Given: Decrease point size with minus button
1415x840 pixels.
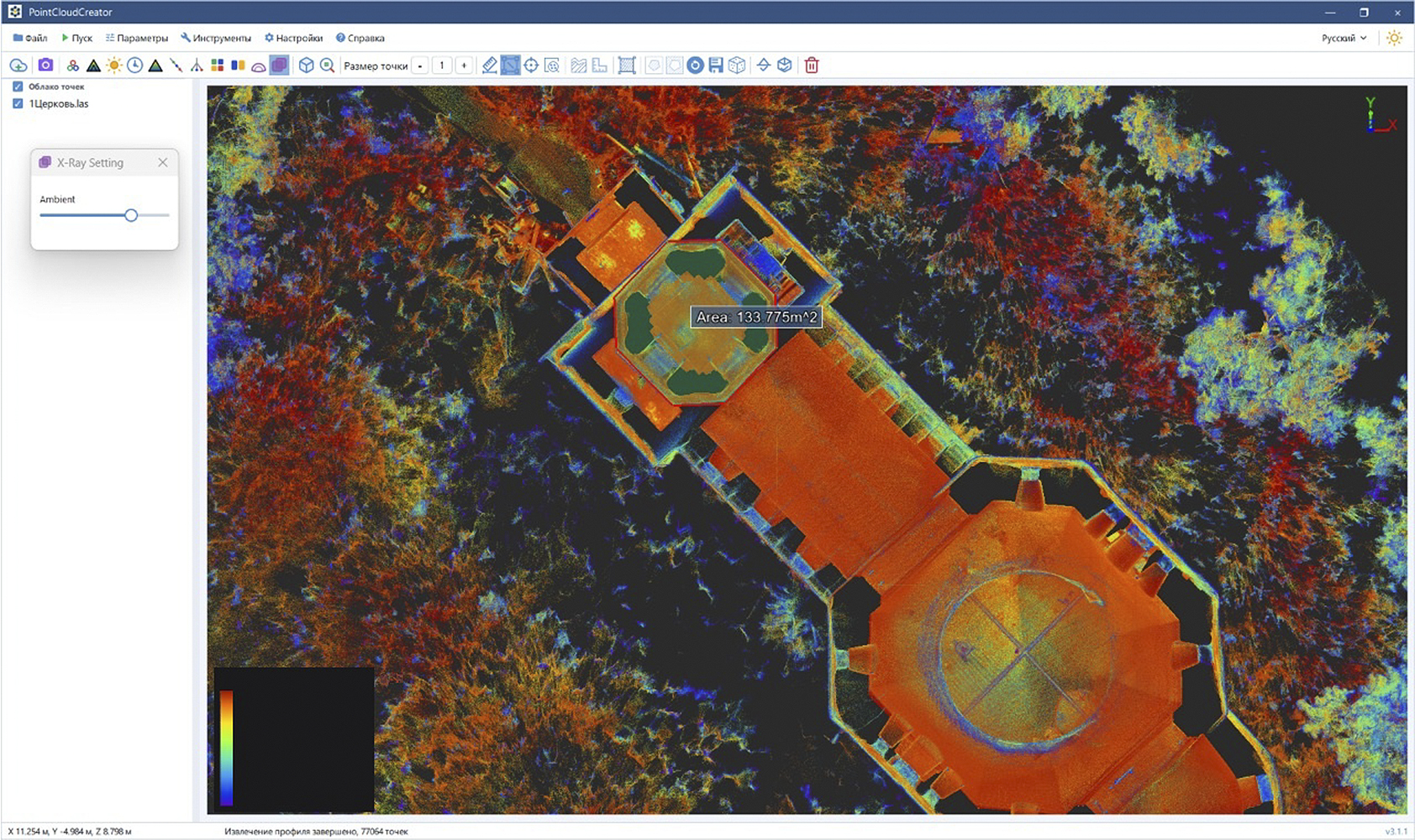Looking at the screenshot, I should [420, 66].
